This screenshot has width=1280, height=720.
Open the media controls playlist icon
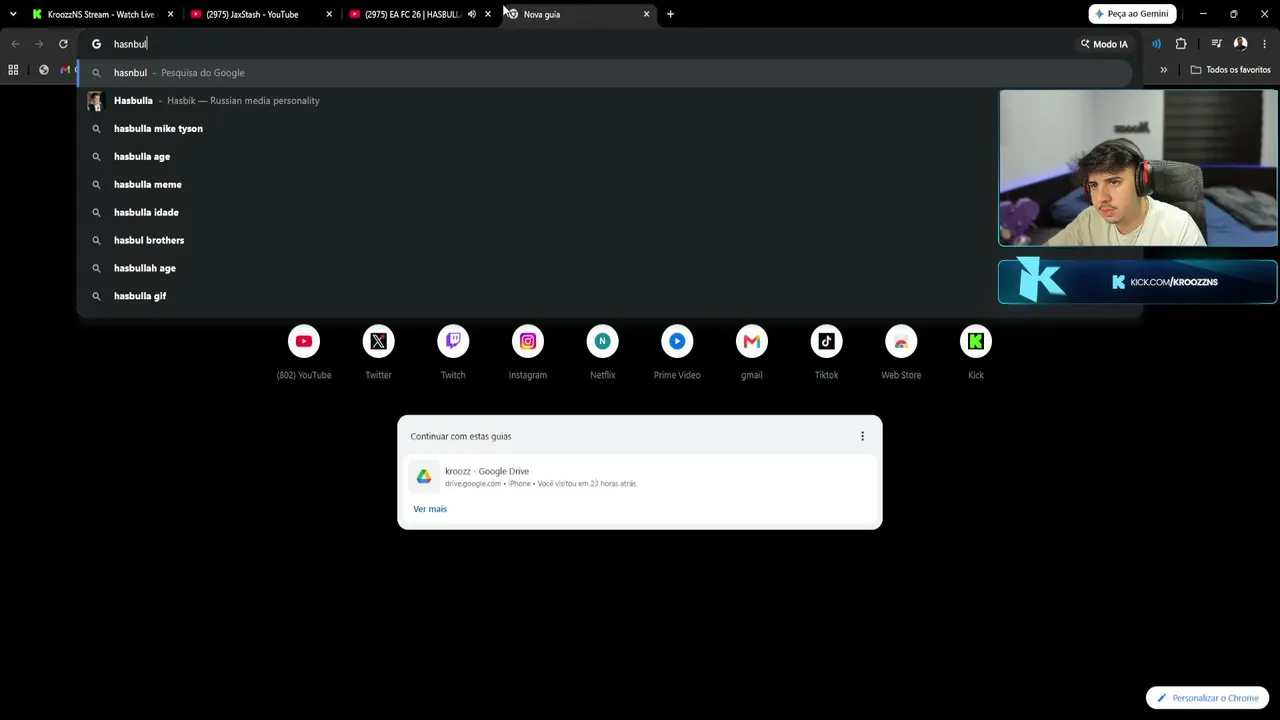pyautogui.click(x=1216, y=44)
